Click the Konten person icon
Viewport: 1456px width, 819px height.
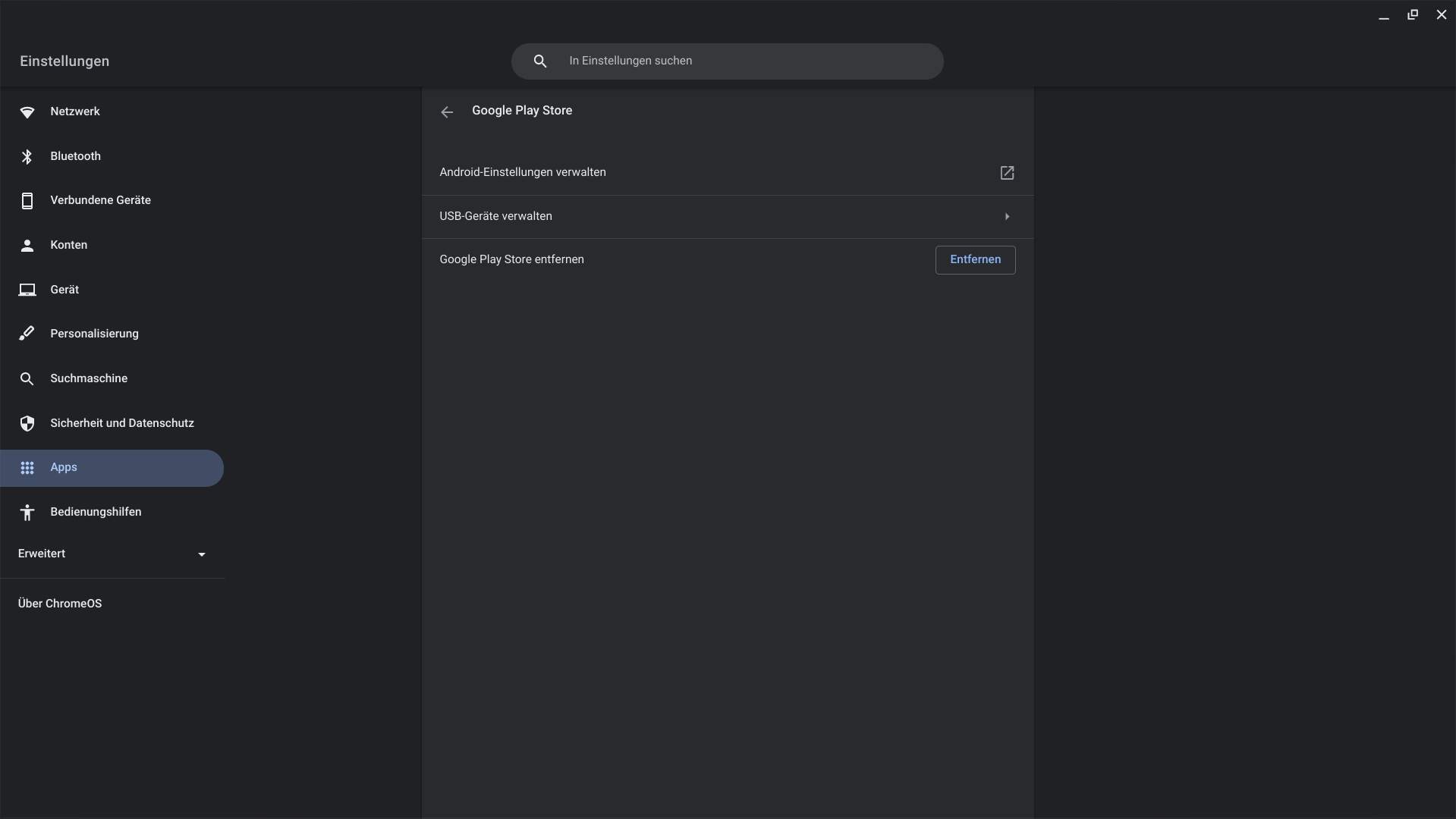(x=27, y=245)
